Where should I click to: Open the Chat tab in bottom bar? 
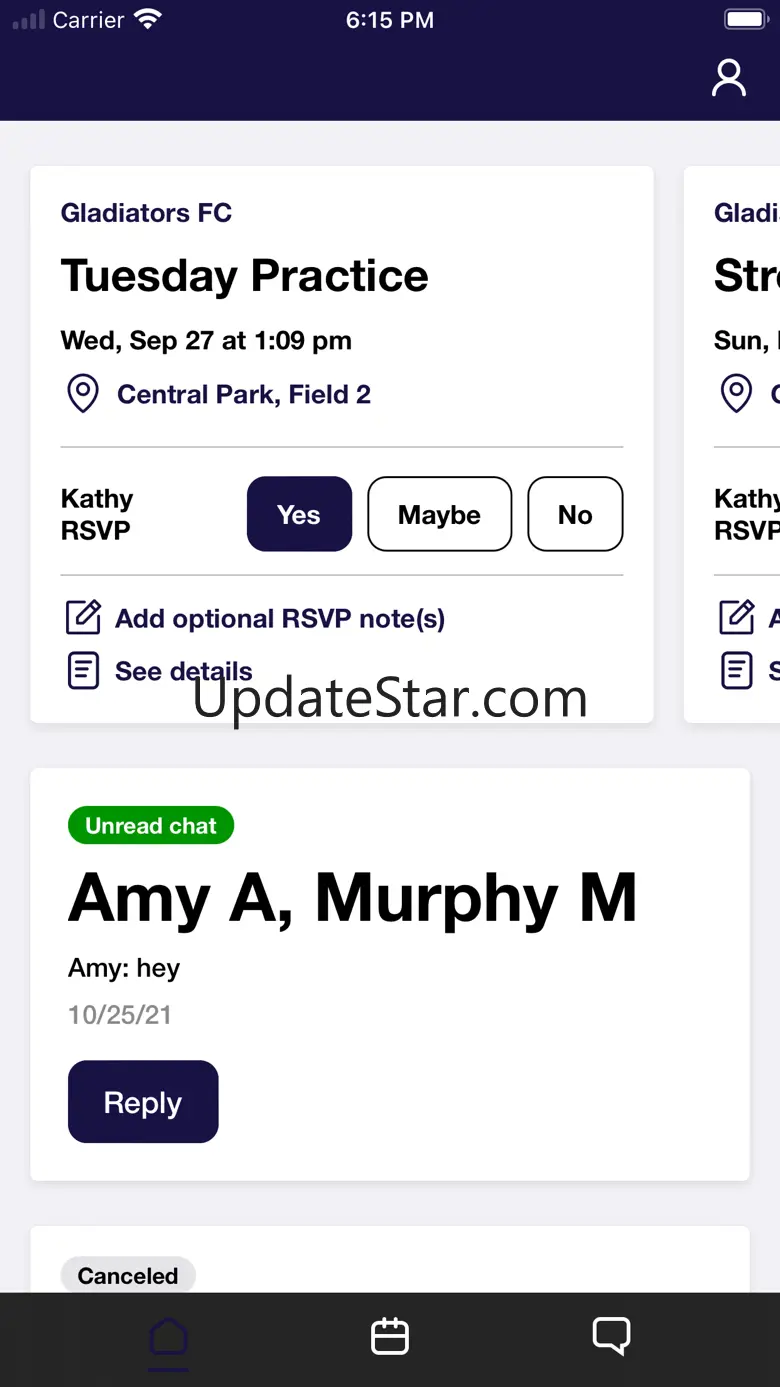[x=611, y=1337]
